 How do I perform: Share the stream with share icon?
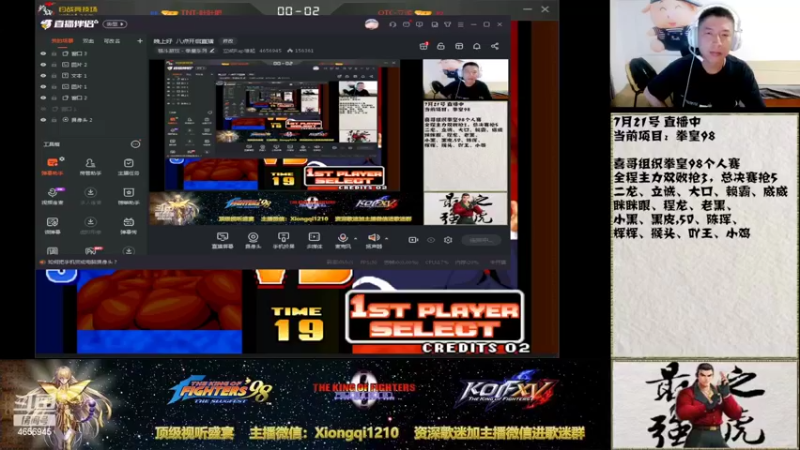(495, 46)
